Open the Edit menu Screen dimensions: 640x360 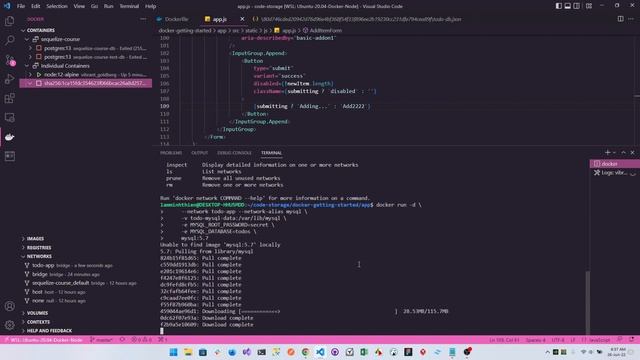[x=36, y=6]
